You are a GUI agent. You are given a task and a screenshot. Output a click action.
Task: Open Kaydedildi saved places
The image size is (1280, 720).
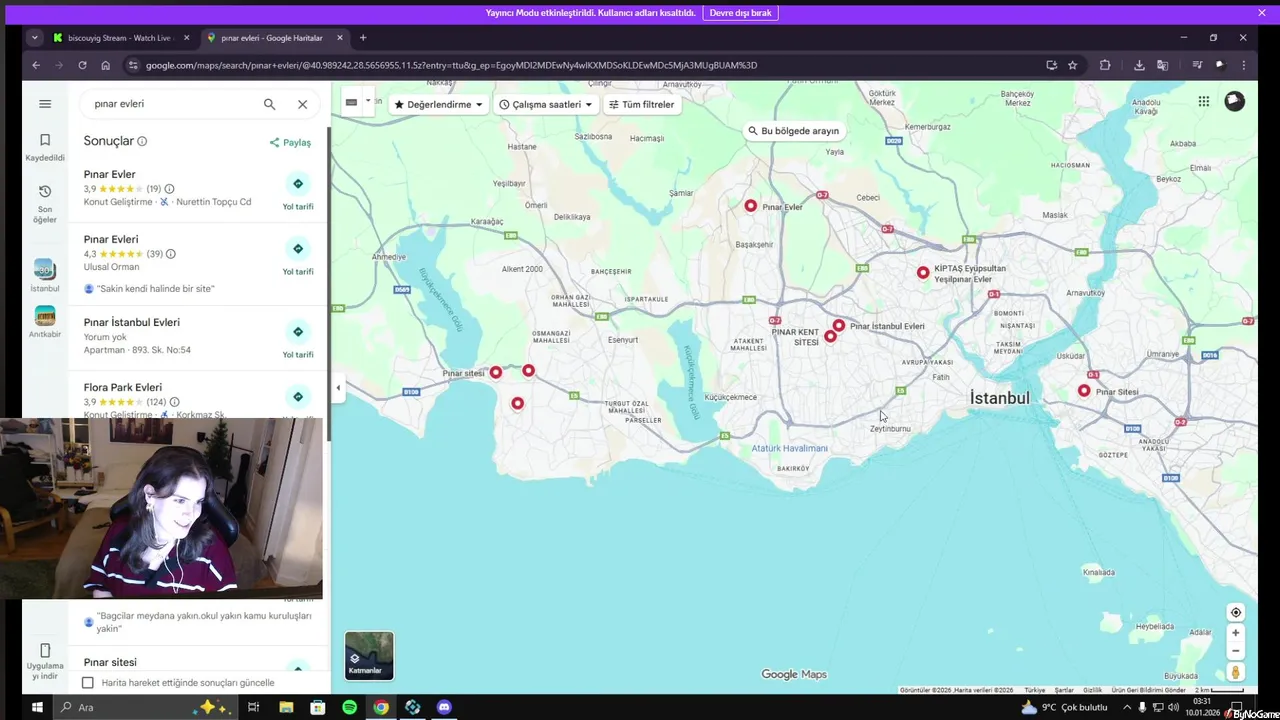[44, 147]
